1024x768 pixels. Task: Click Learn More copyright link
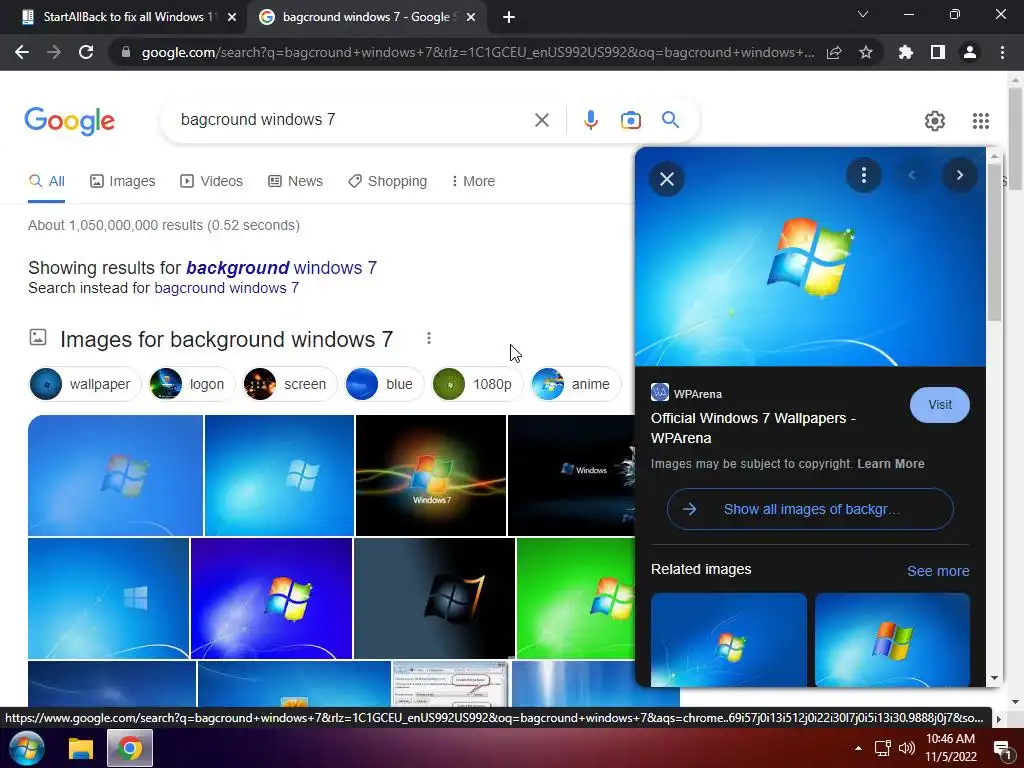891,464
